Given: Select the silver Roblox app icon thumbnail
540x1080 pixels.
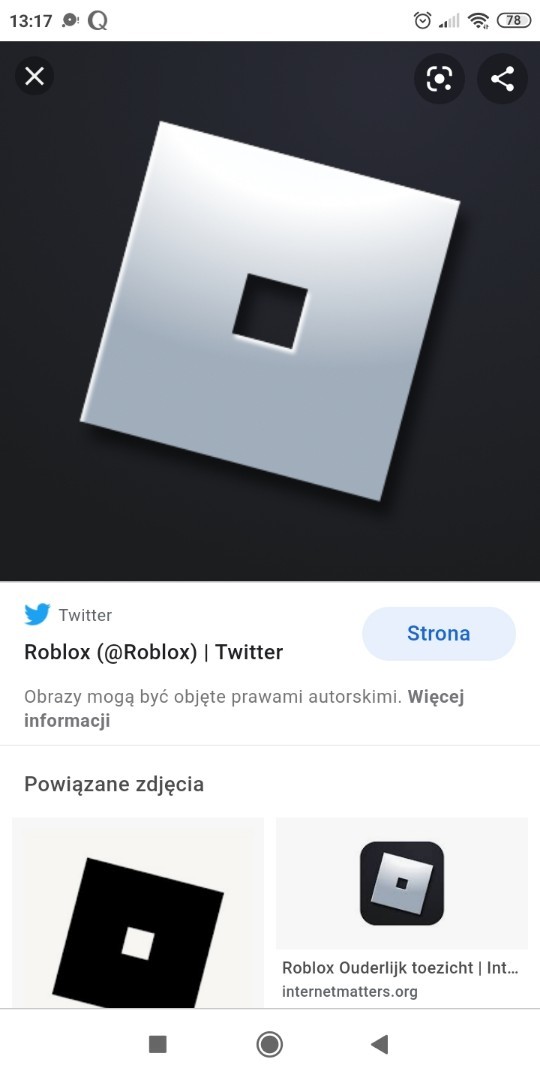Looking at the screenshot, I should (x=402, y=883).
